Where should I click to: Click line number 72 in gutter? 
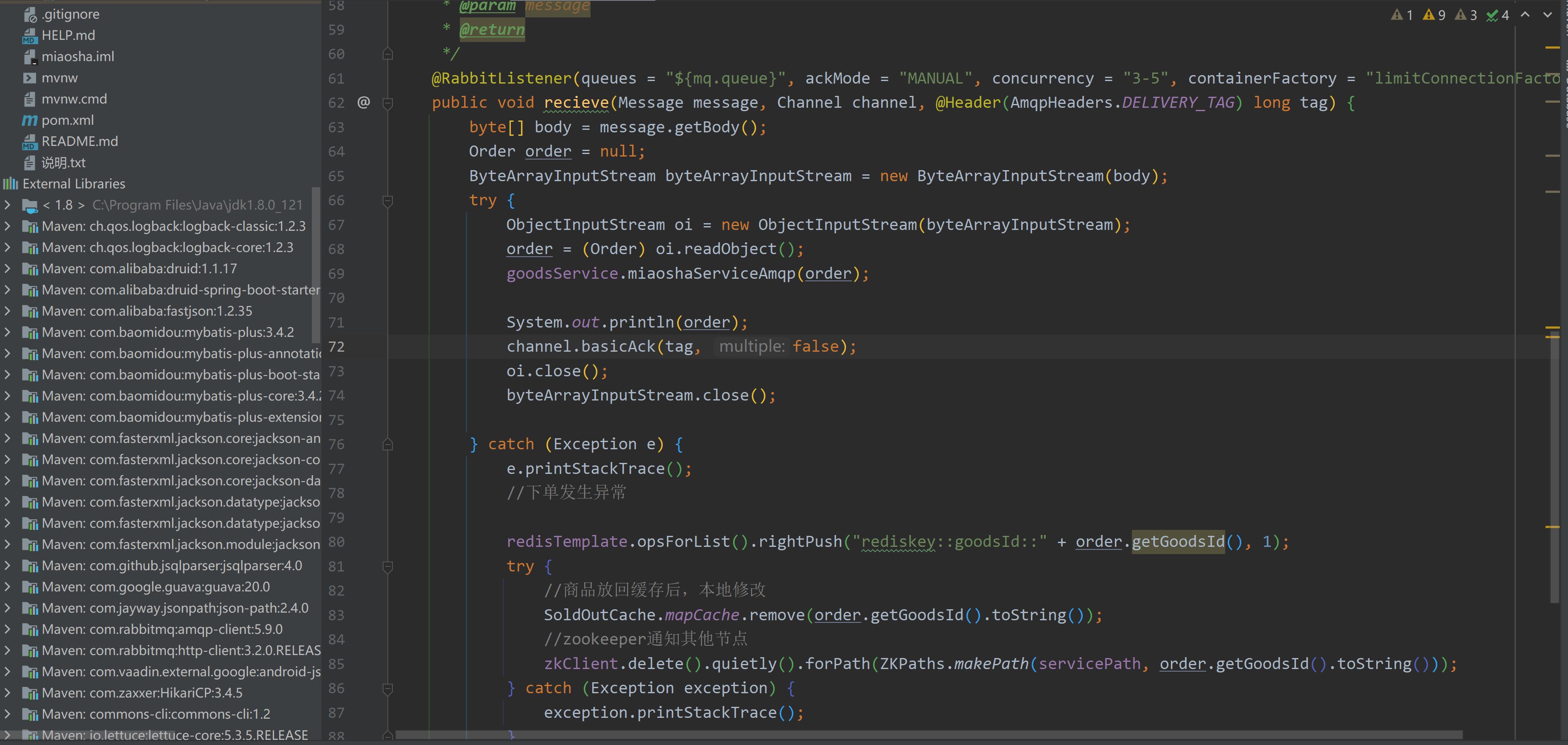(x=336, y=347)
